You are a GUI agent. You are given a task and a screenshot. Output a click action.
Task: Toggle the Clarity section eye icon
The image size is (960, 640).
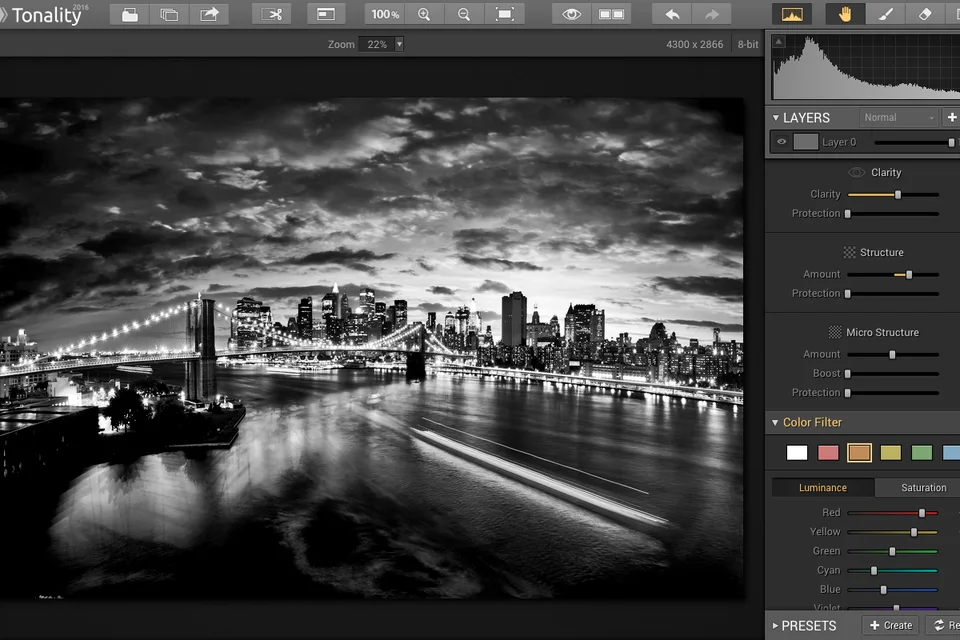857,173
